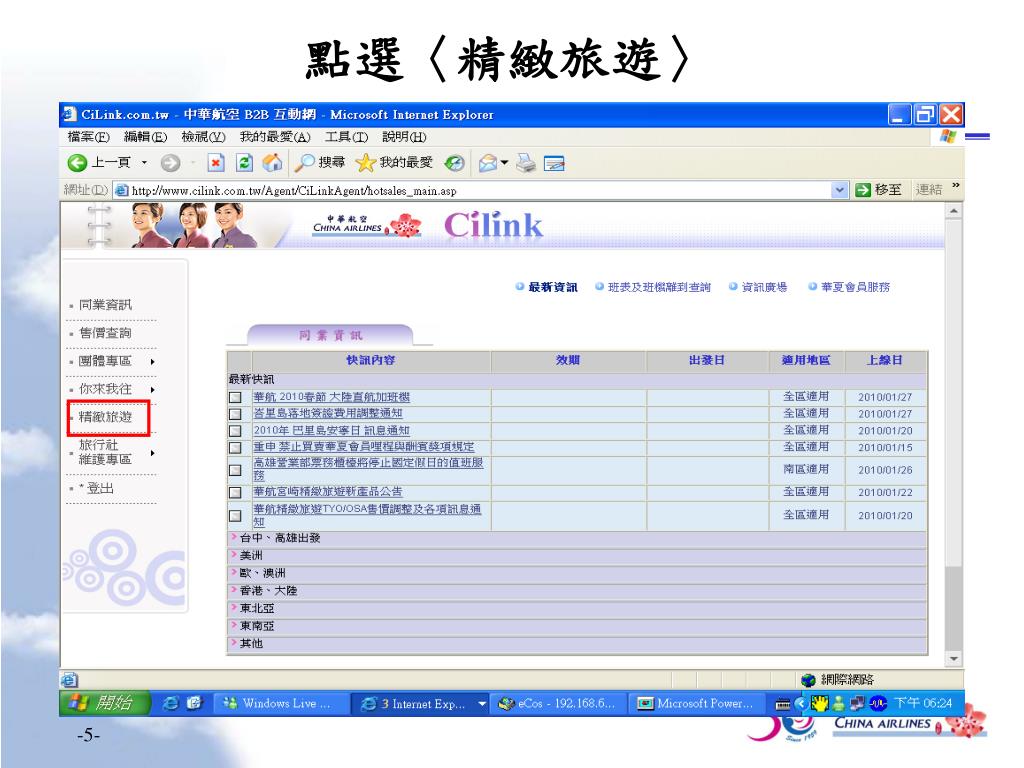1024x768 pixels.
Task: Click the IE Back arrow icon
Action: tap(77, 163)
